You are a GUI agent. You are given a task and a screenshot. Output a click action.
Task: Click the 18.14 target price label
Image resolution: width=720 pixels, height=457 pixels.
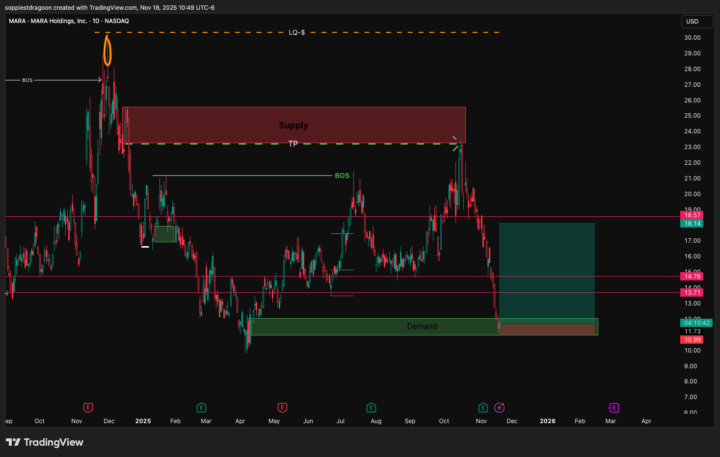pos(692,223)
